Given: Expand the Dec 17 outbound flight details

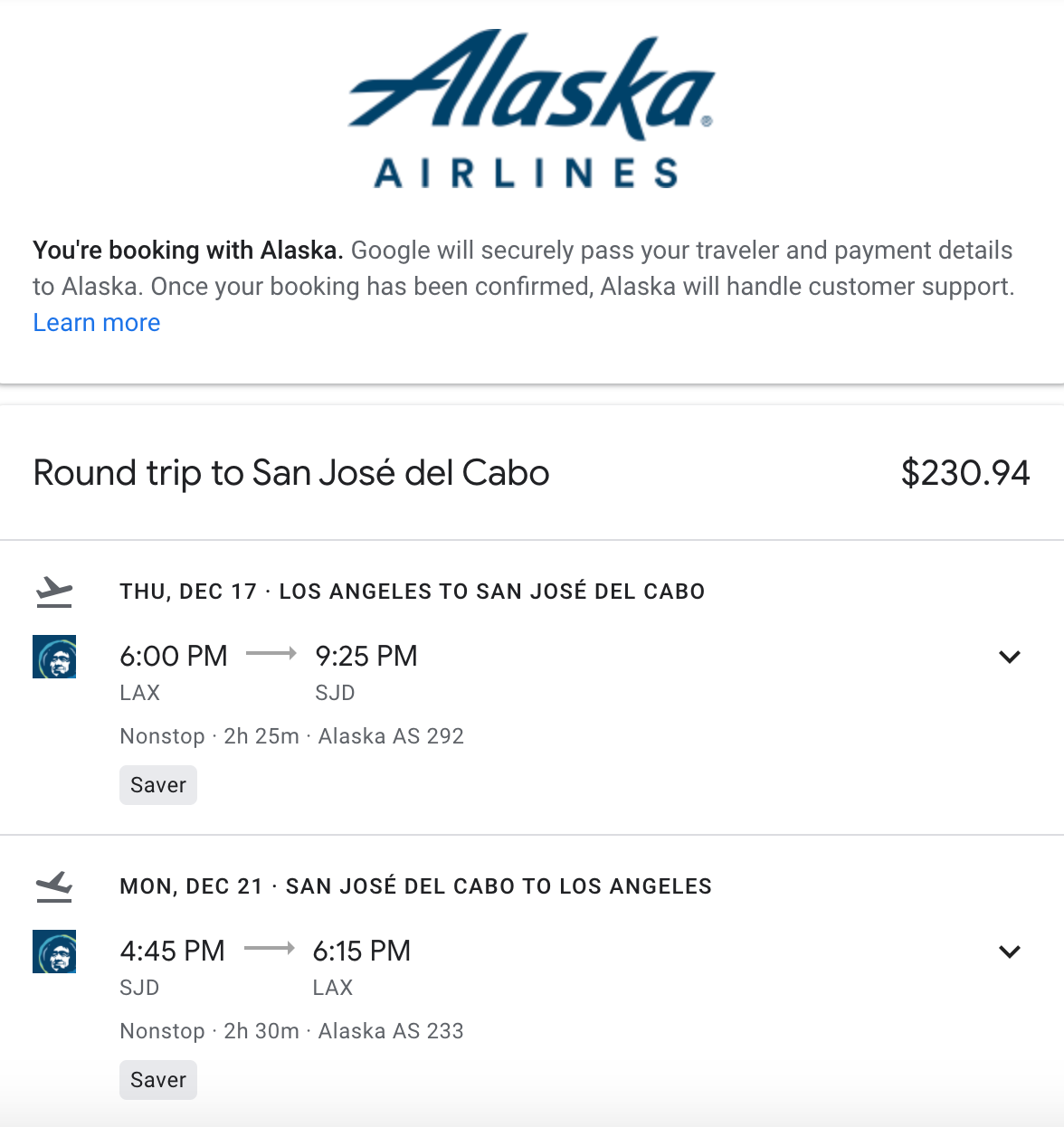Looking at the screenshot, I should 1010,657.
